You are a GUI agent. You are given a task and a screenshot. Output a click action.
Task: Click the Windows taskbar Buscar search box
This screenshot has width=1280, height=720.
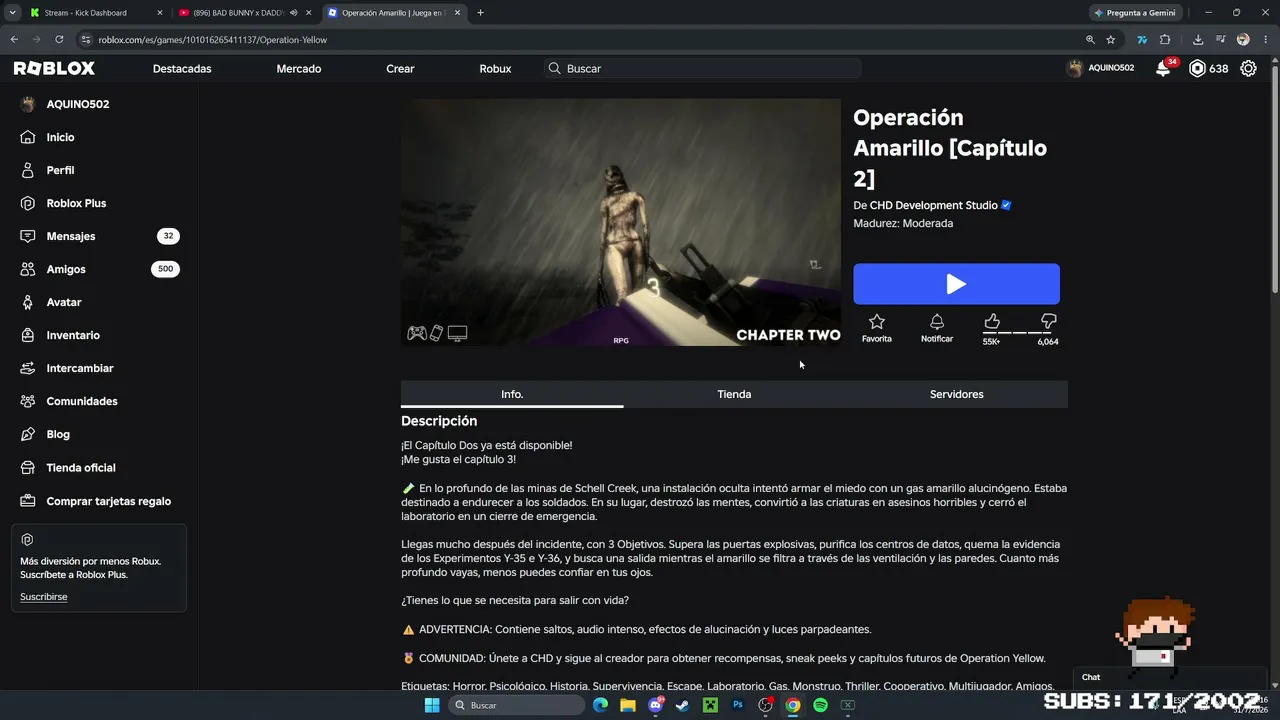515,705
